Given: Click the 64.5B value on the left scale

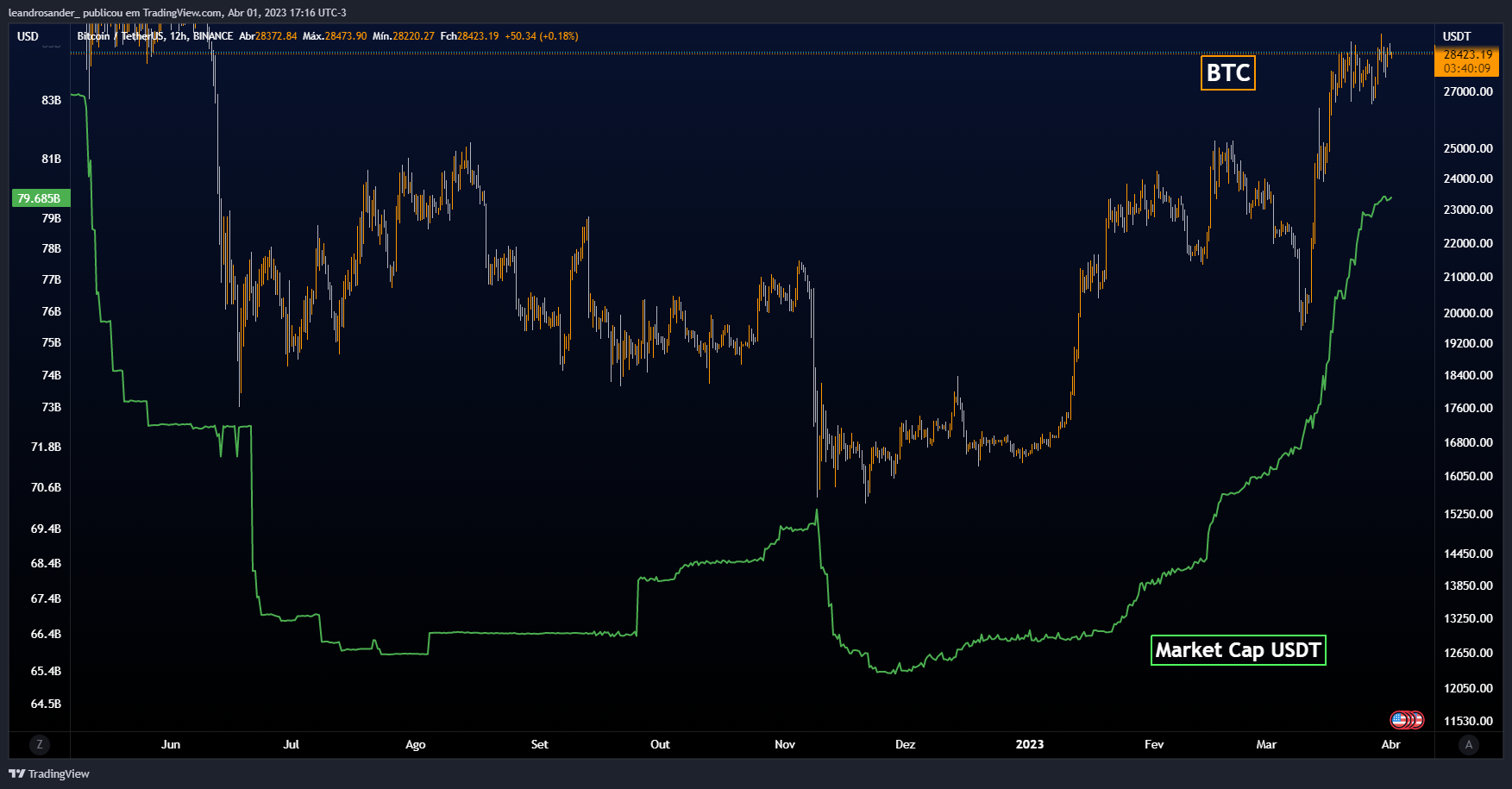Looking at the screenshot, I should tap(47, 704).
